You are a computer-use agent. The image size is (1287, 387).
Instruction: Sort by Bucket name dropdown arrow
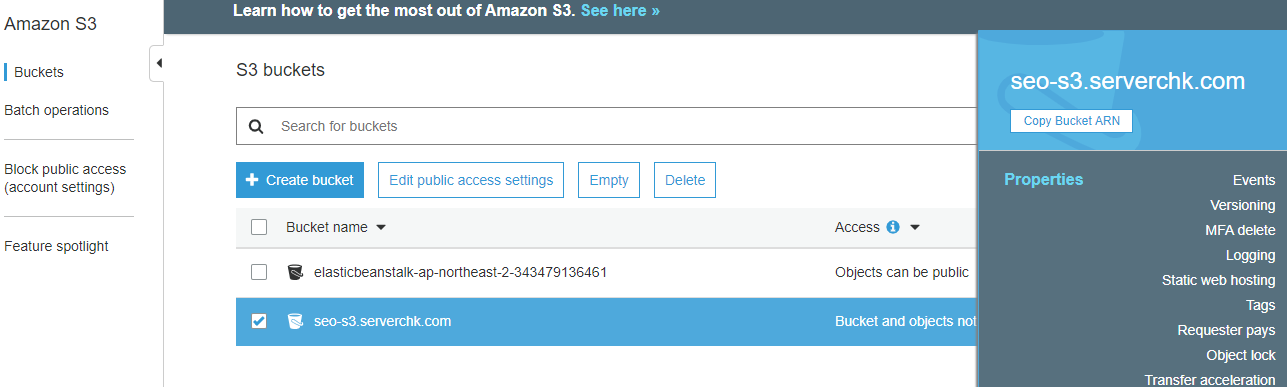pyautogui.click(x=381, y=228)
